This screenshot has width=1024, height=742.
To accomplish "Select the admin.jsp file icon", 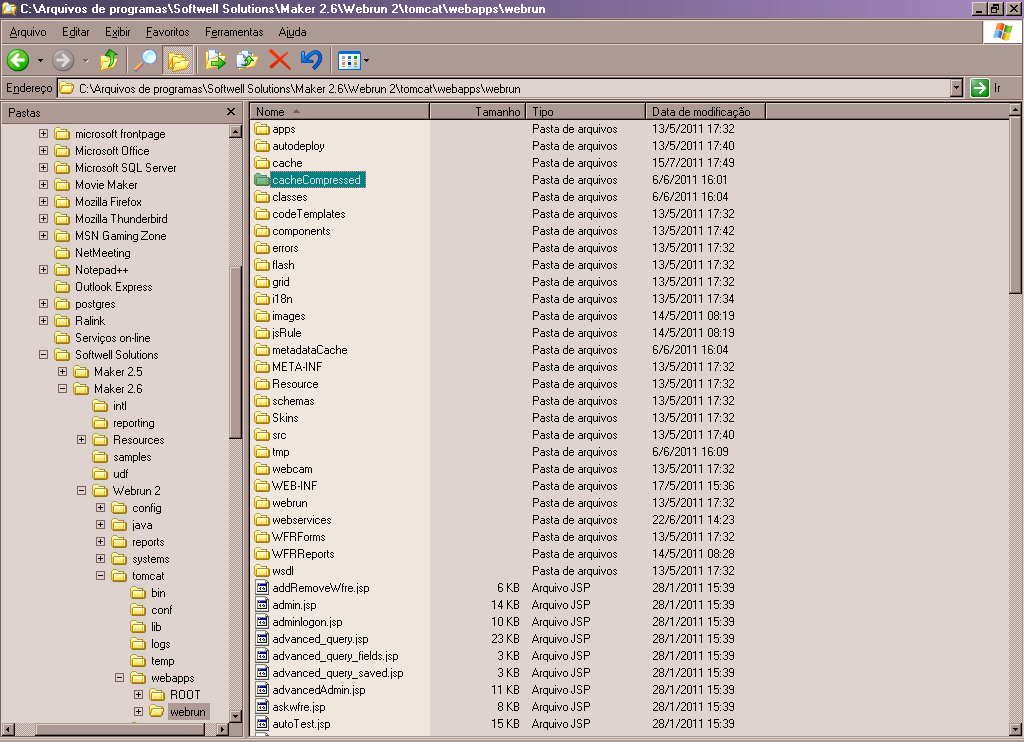I will click(262, 604).
